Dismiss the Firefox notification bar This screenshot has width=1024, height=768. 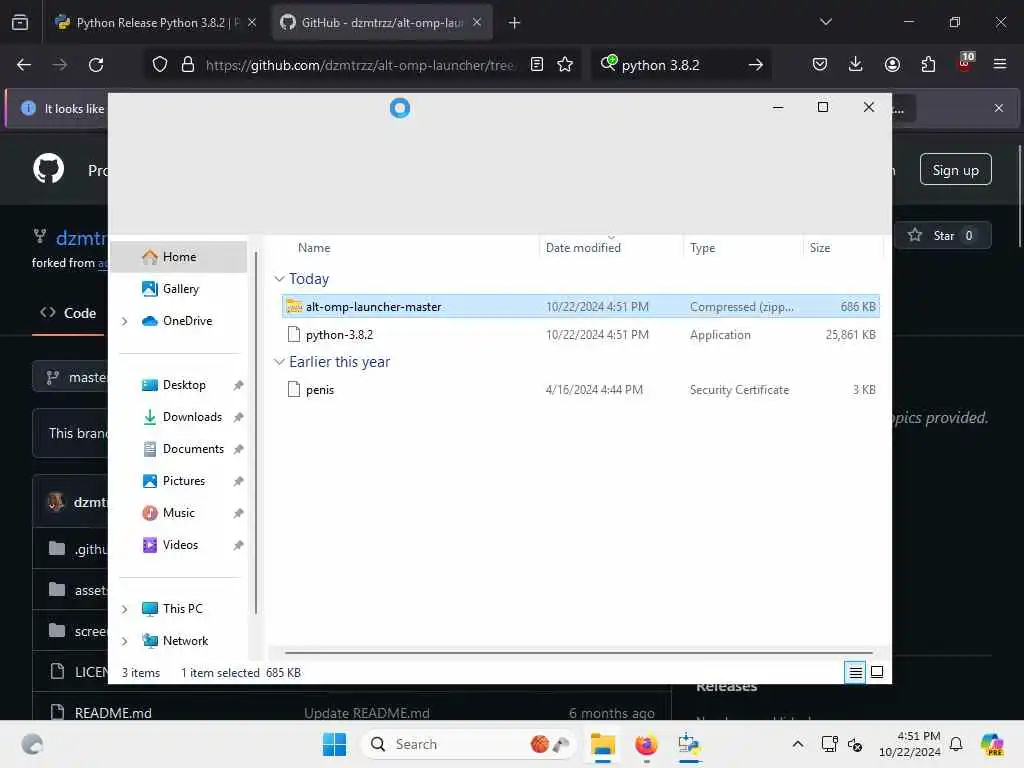tap(999, 108)
